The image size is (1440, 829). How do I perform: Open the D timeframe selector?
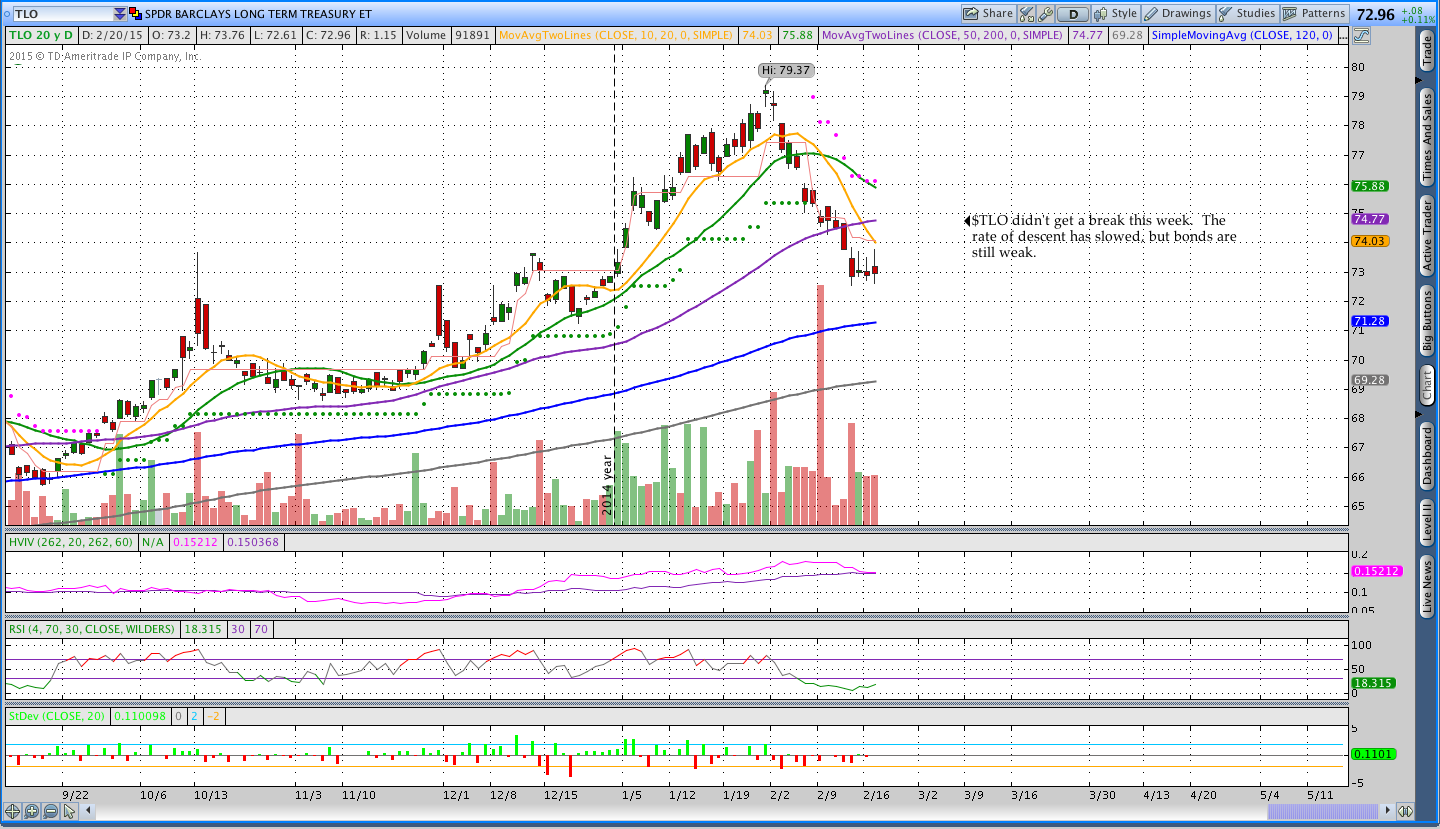tap(1073, 14)
